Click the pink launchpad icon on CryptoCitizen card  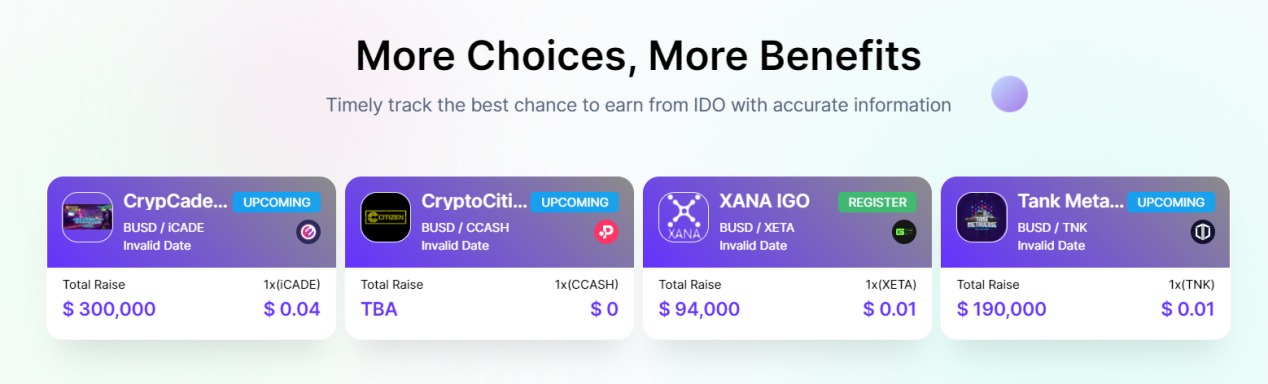point(606,232)
